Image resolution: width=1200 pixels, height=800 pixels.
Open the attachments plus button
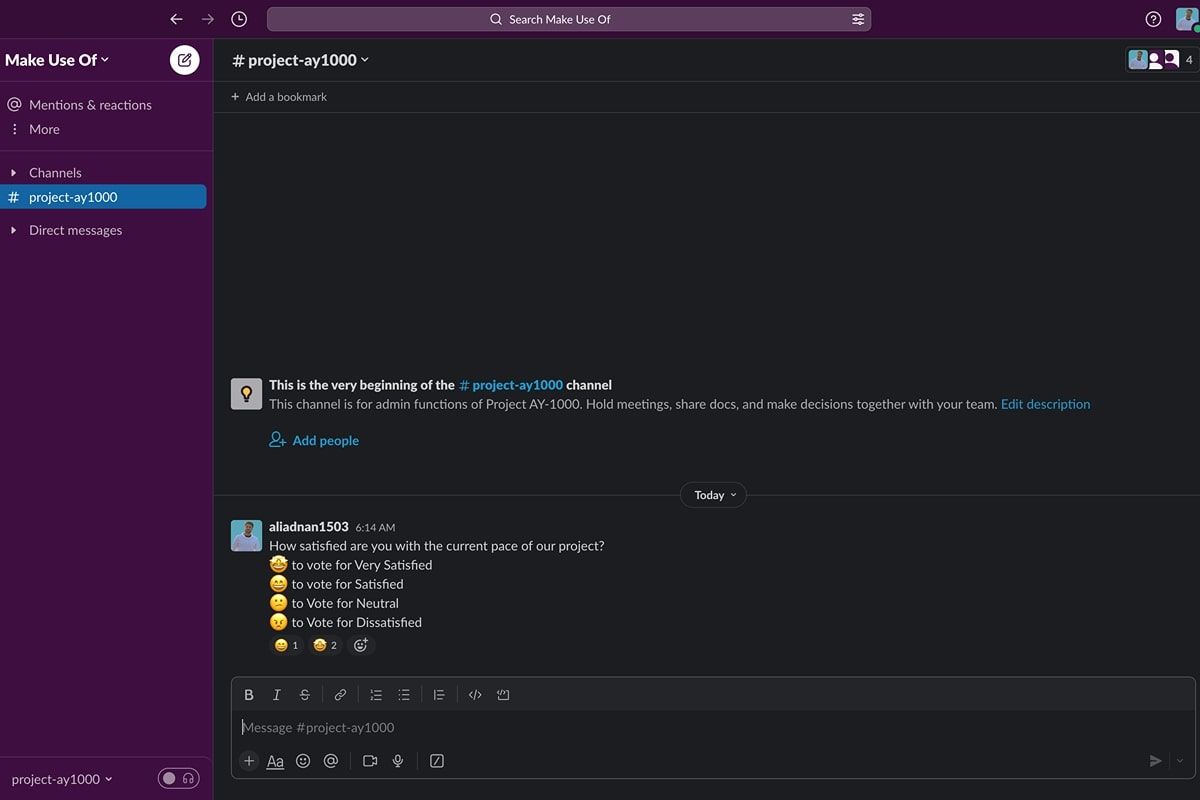click(x=249, y=761)
